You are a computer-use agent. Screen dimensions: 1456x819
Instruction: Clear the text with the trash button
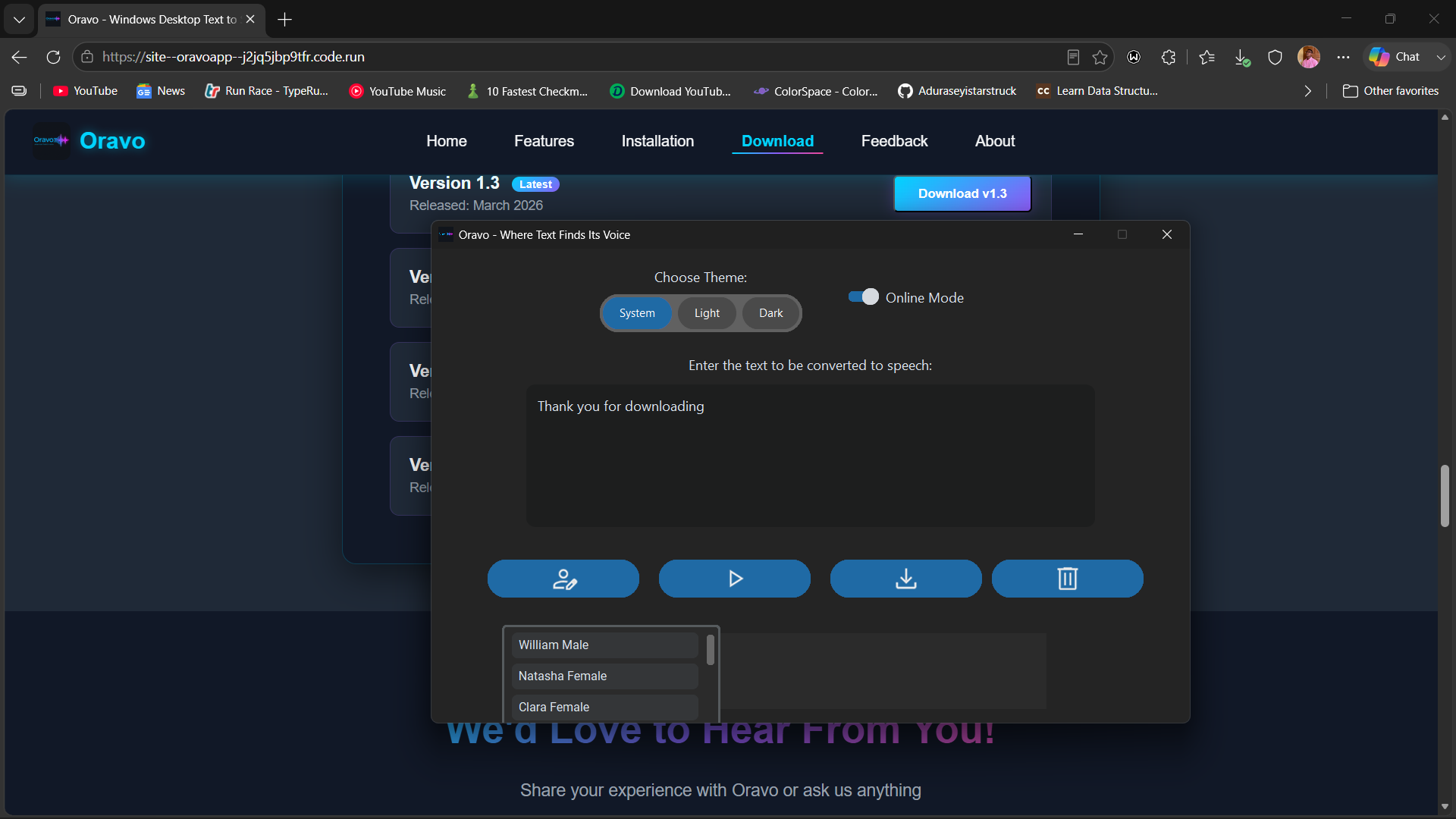[x=1068, y=579]
